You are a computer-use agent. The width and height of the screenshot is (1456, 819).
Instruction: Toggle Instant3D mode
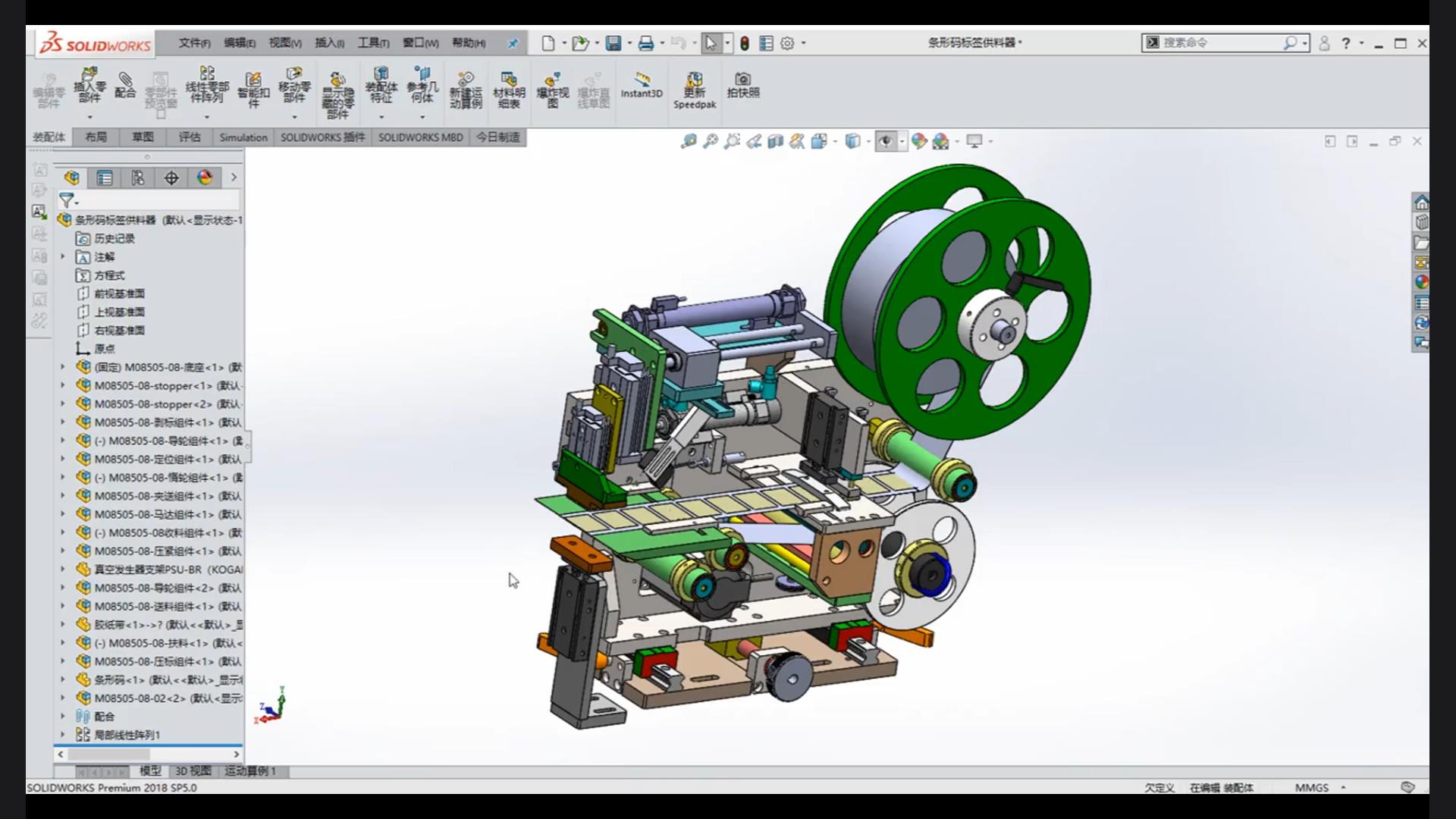tap(642, 84)
